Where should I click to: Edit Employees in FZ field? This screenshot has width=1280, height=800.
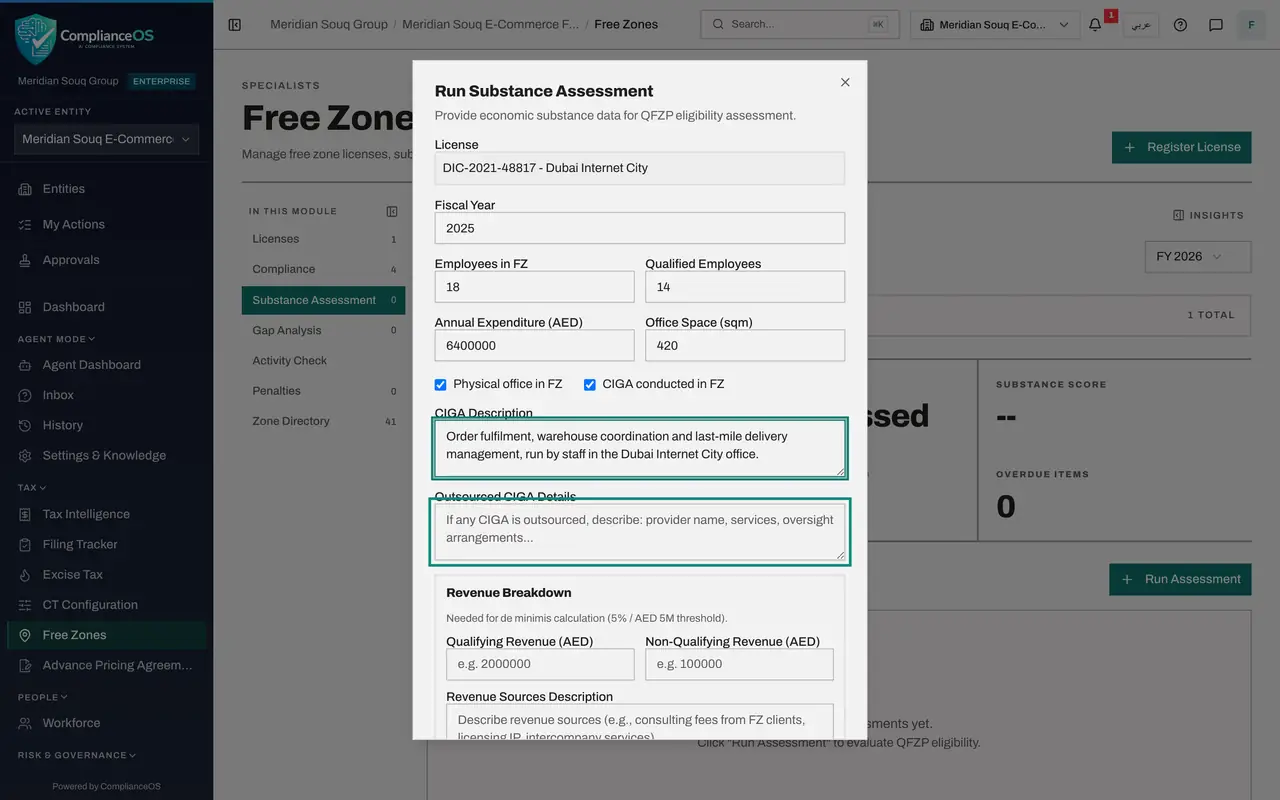534,287
